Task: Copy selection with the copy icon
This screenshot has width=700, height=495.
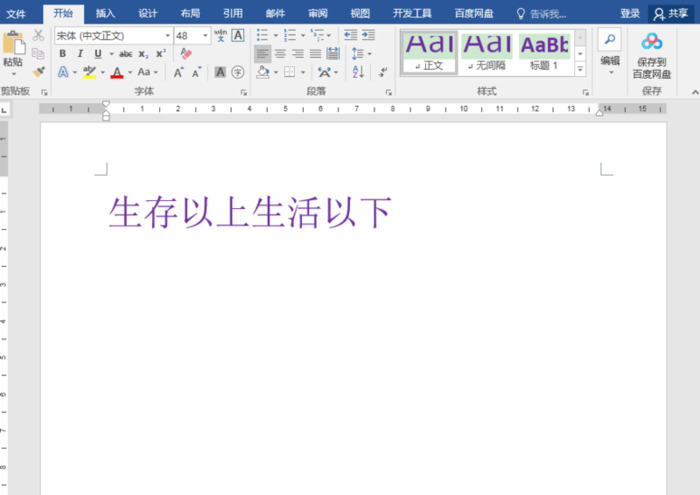Action: point(38,54)
